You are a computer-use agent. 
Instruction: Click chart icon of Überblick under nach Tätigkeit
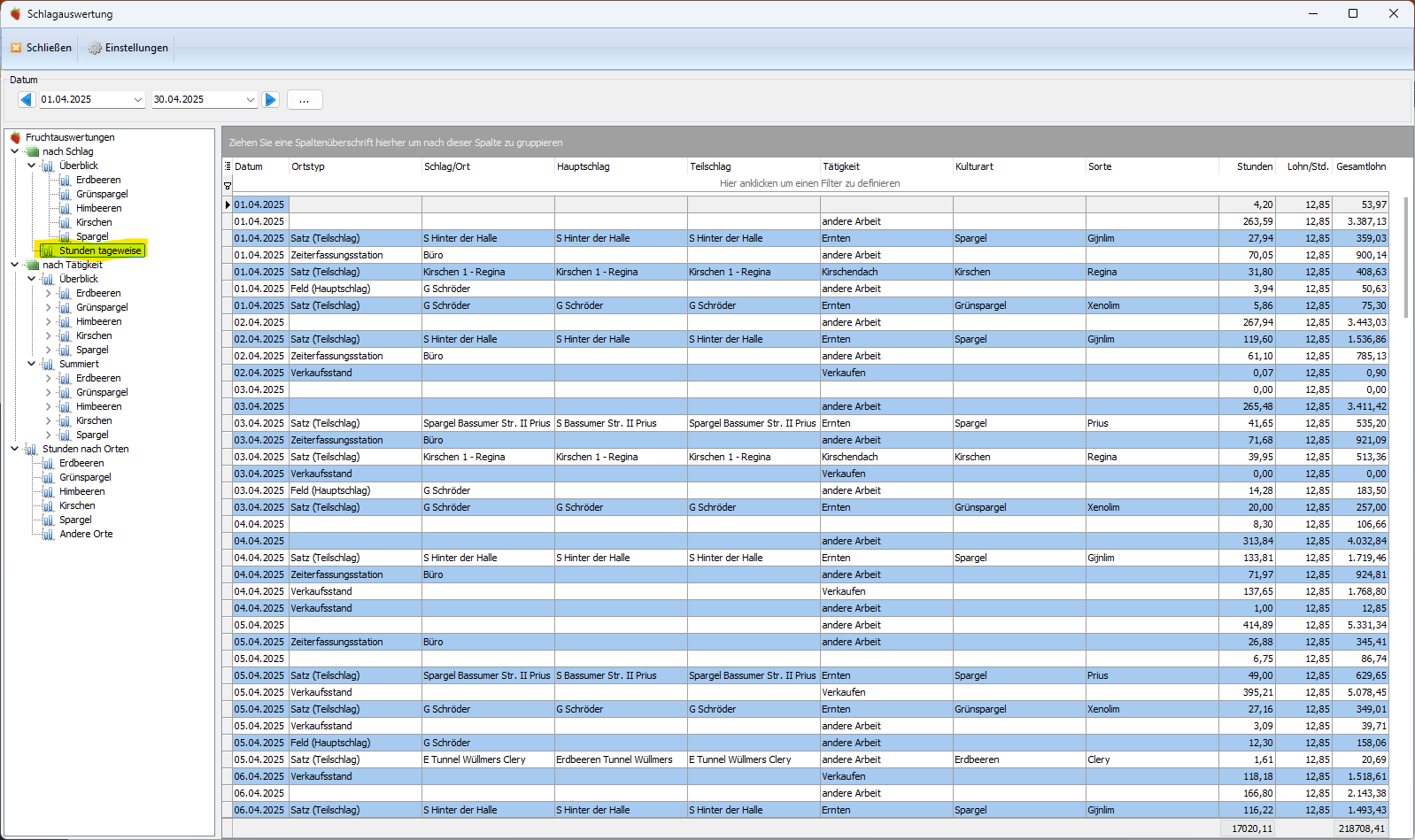(x=49, y=279)
